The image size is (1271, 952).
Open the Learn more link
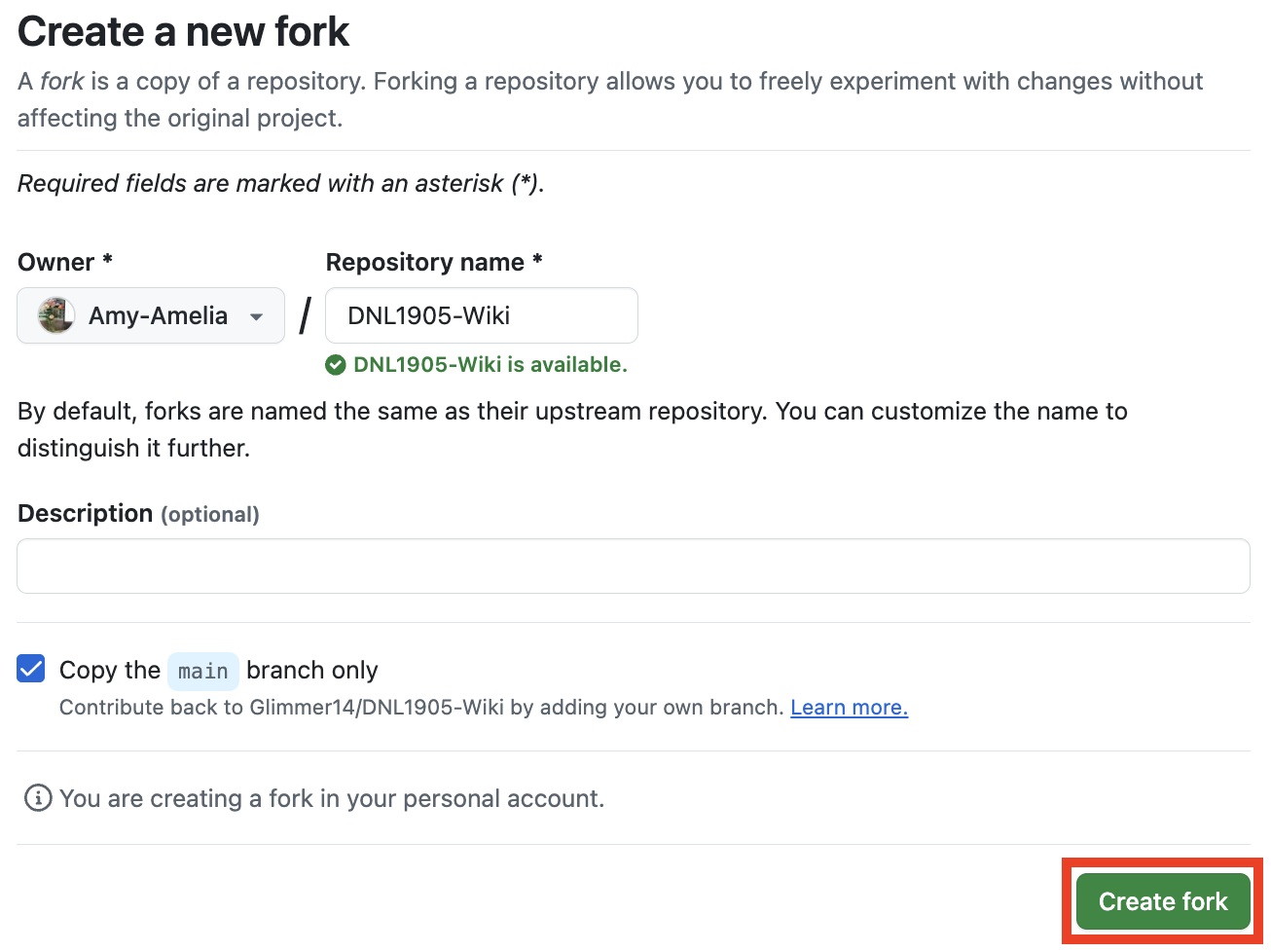tap(848, 707)
